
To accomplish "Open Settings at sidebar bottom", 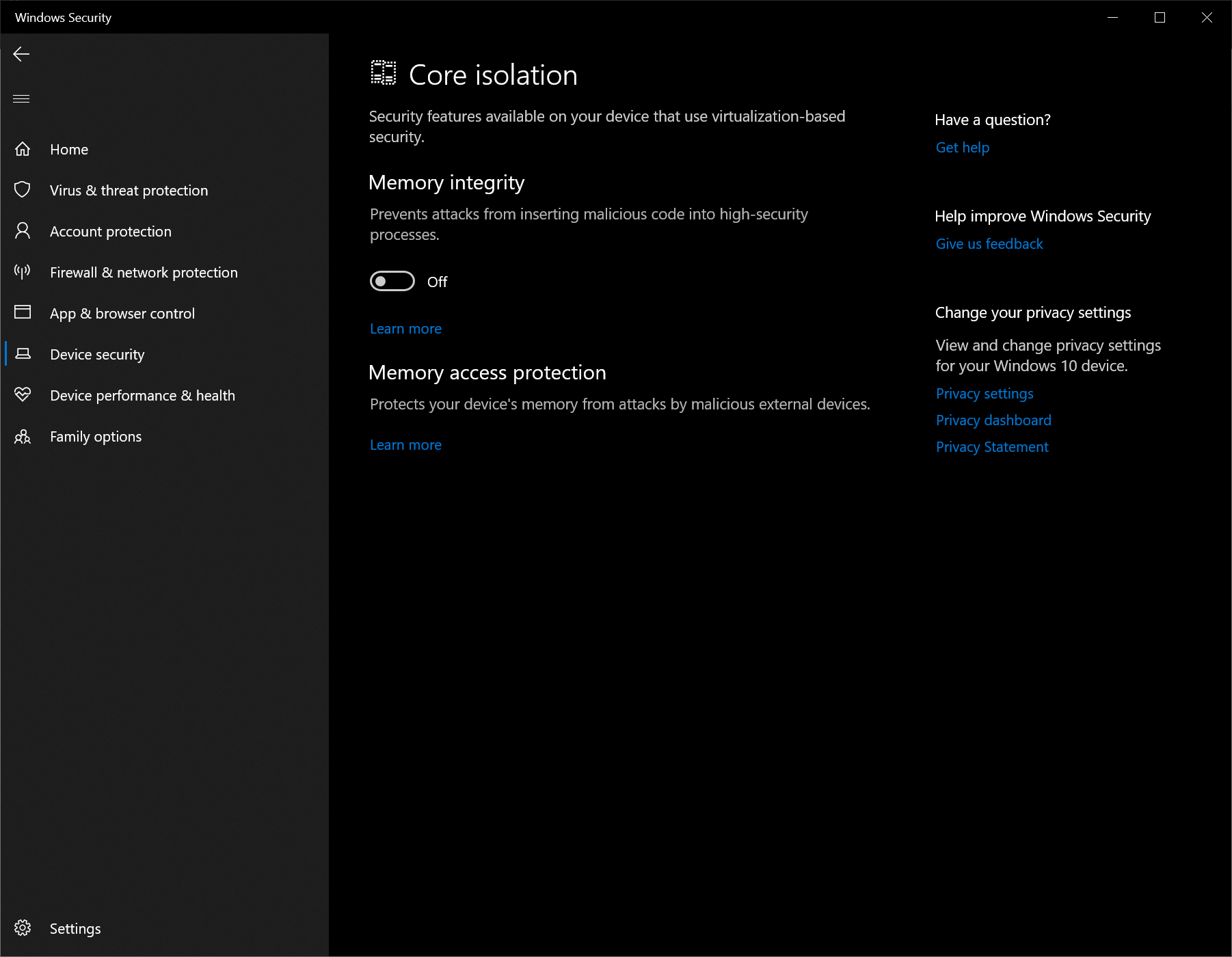I will click(x=165, y=928).
